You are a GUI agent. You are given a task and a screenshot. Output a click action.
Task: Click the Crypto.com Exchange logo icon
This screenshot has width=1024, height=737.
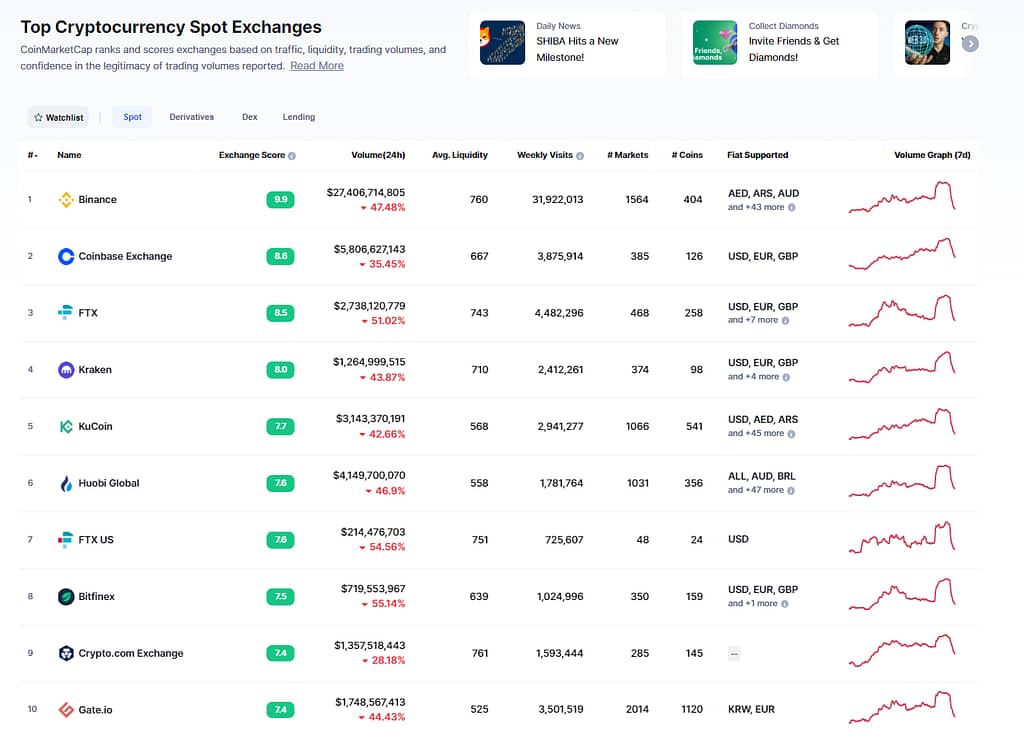point(66,653)
